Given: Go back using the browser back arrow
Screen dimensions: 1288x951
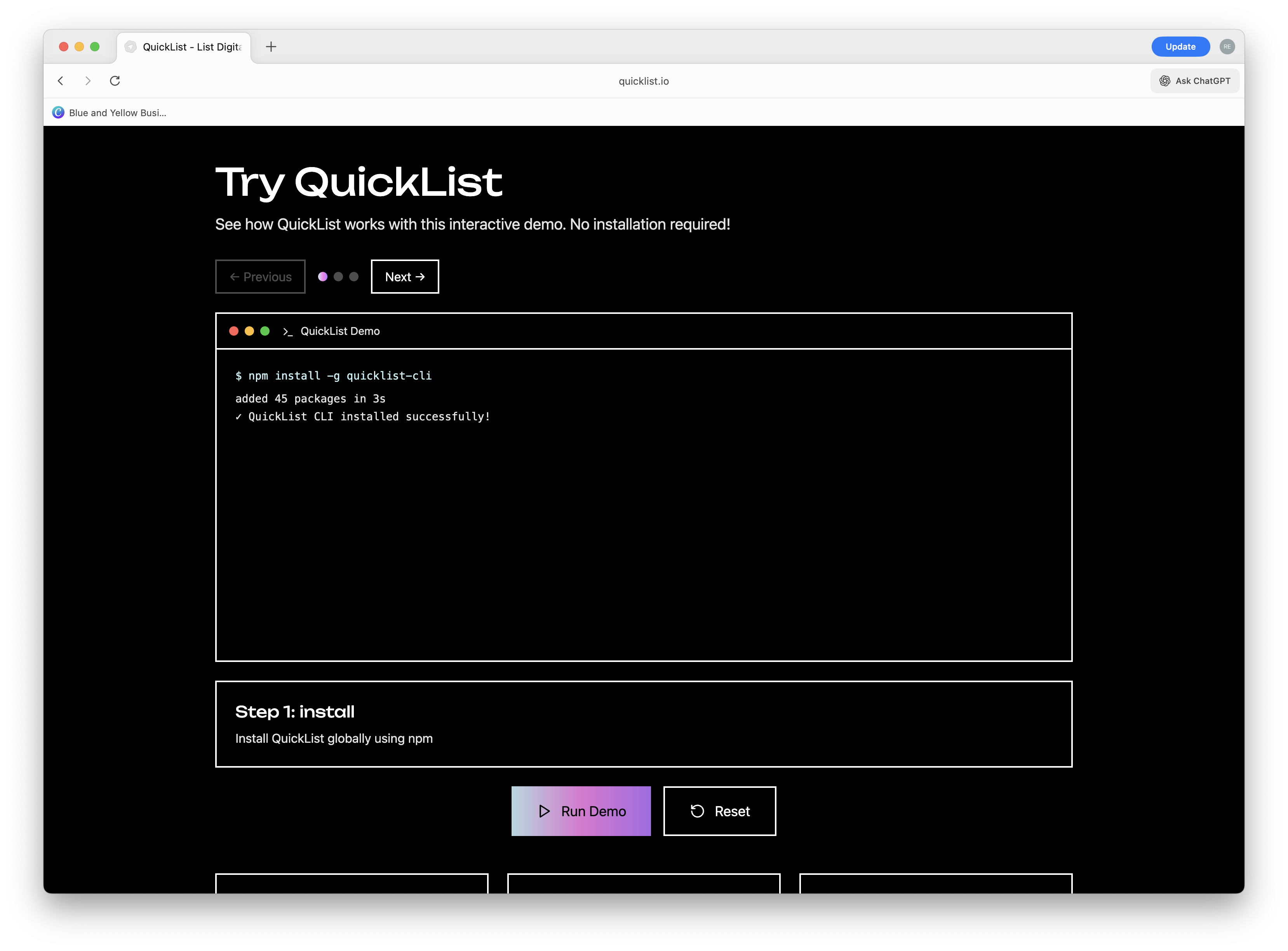Looking at the screenshot, I should 61,80.
